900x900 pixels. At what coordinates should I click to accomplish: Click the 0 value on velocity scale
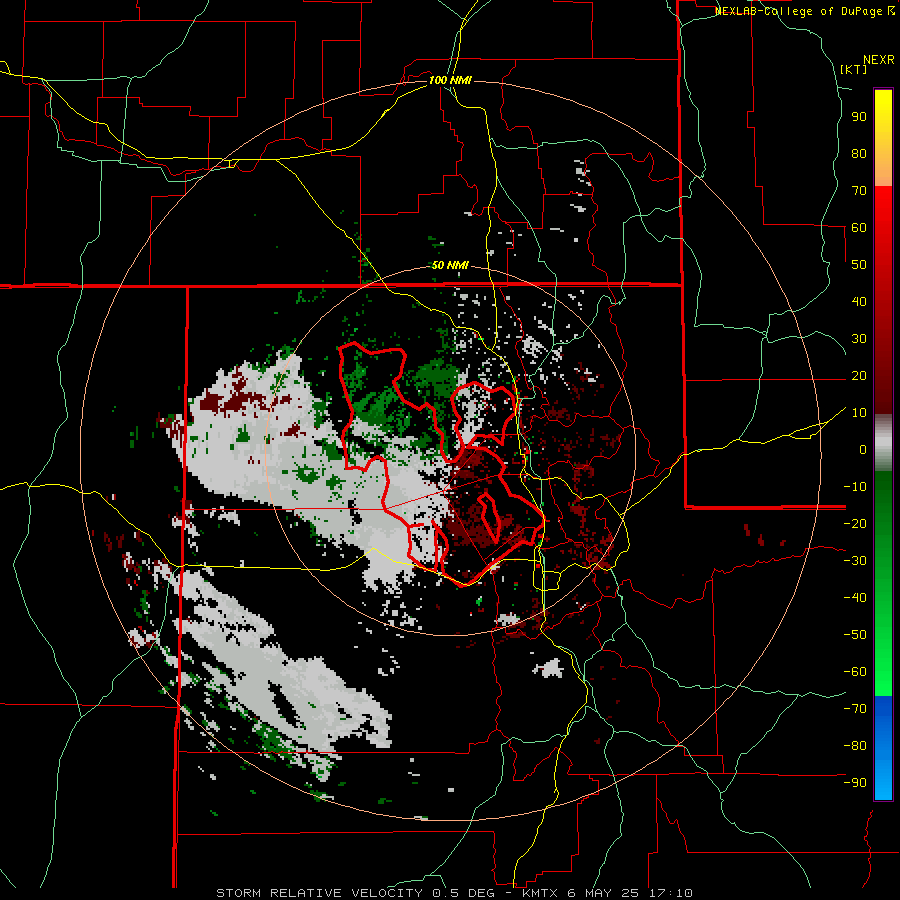[x=863, y=449]
